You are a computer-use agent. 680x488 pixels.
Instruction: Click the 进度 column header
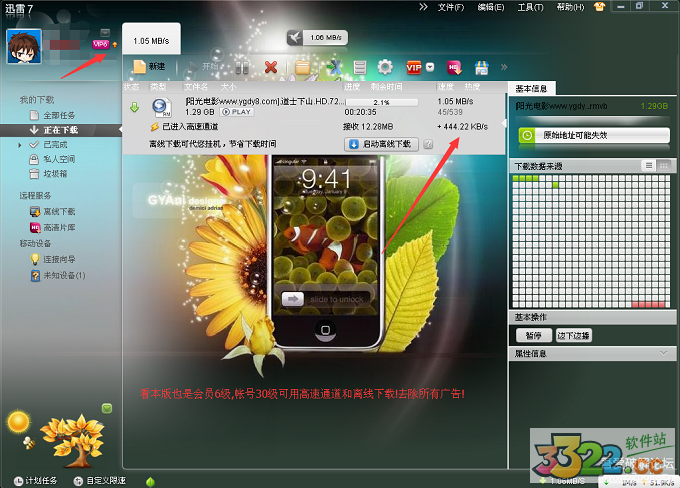tap(352, 87)
